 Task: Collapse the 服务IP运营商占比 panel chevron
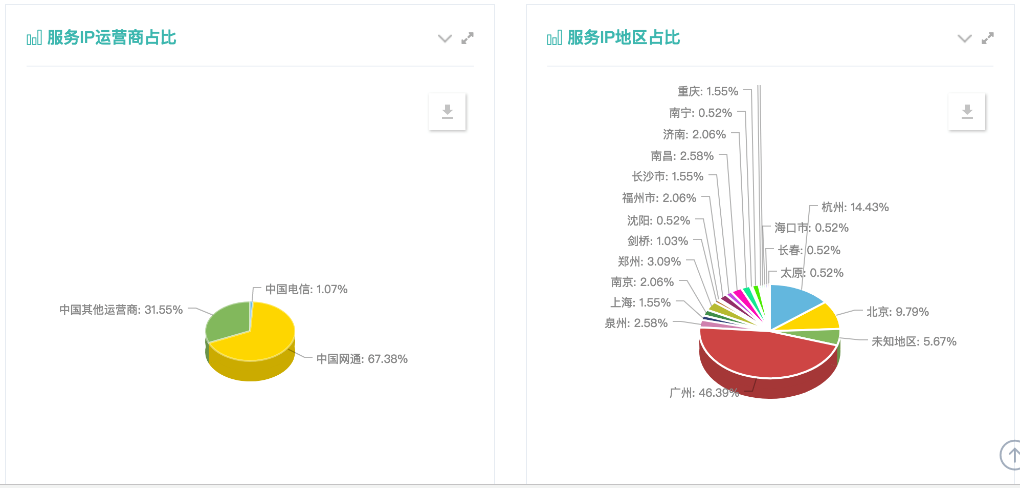(x=444, y=38)
